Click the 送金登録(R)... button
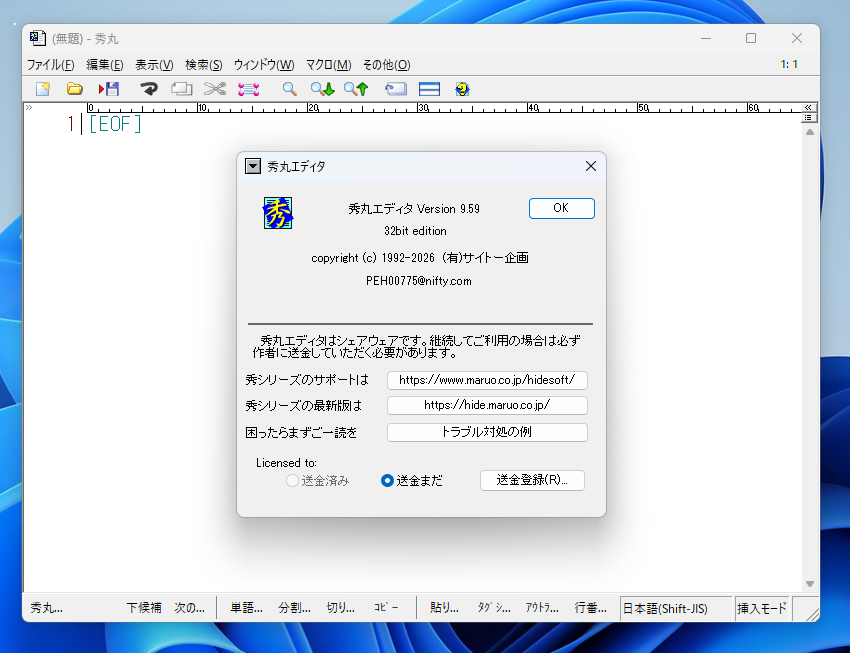This screenshot has height=653, width=850. [x=532, y=480]
